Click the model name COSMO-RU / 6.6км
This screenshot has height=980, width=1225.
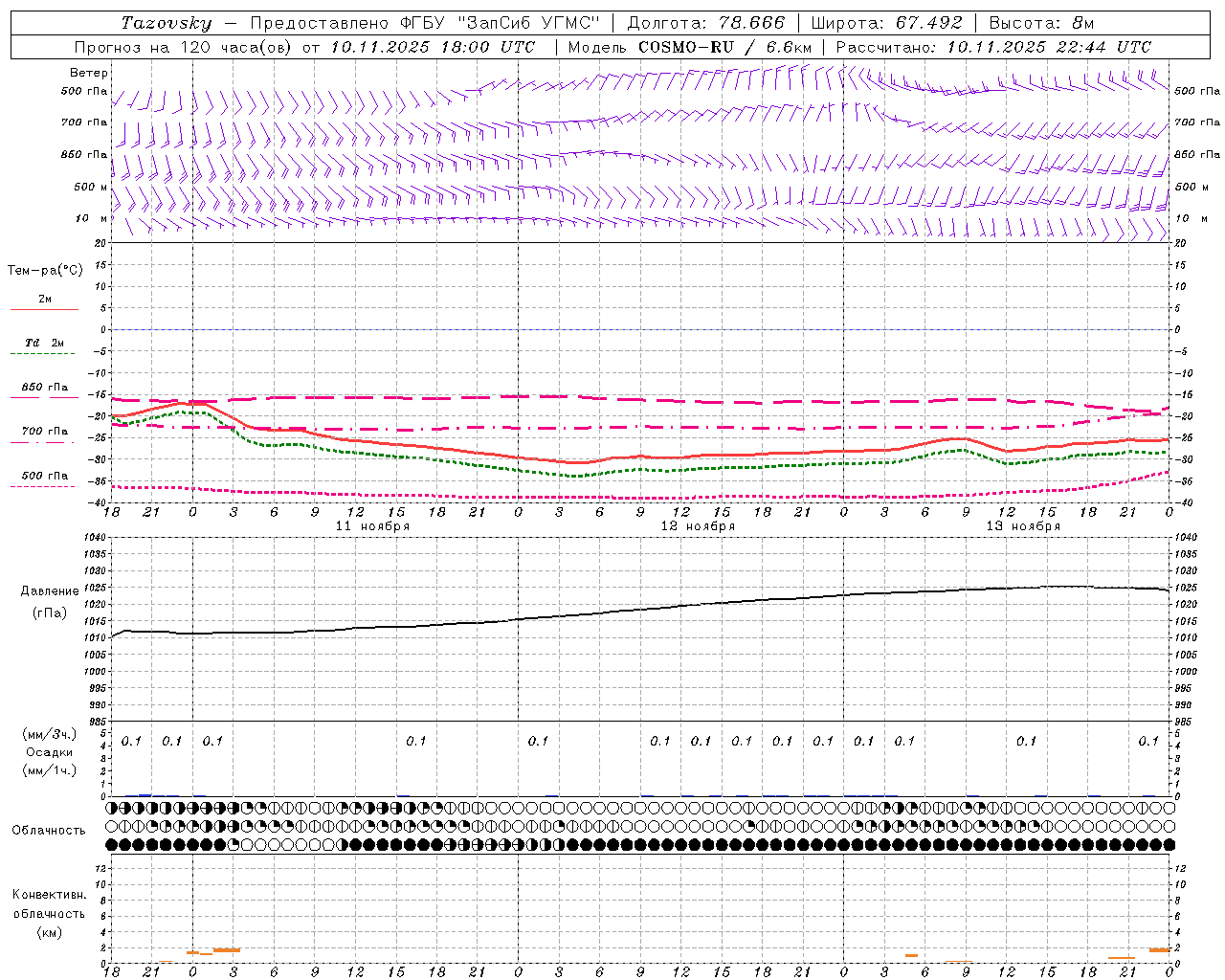pyautogui.click(x=724, y=47)
